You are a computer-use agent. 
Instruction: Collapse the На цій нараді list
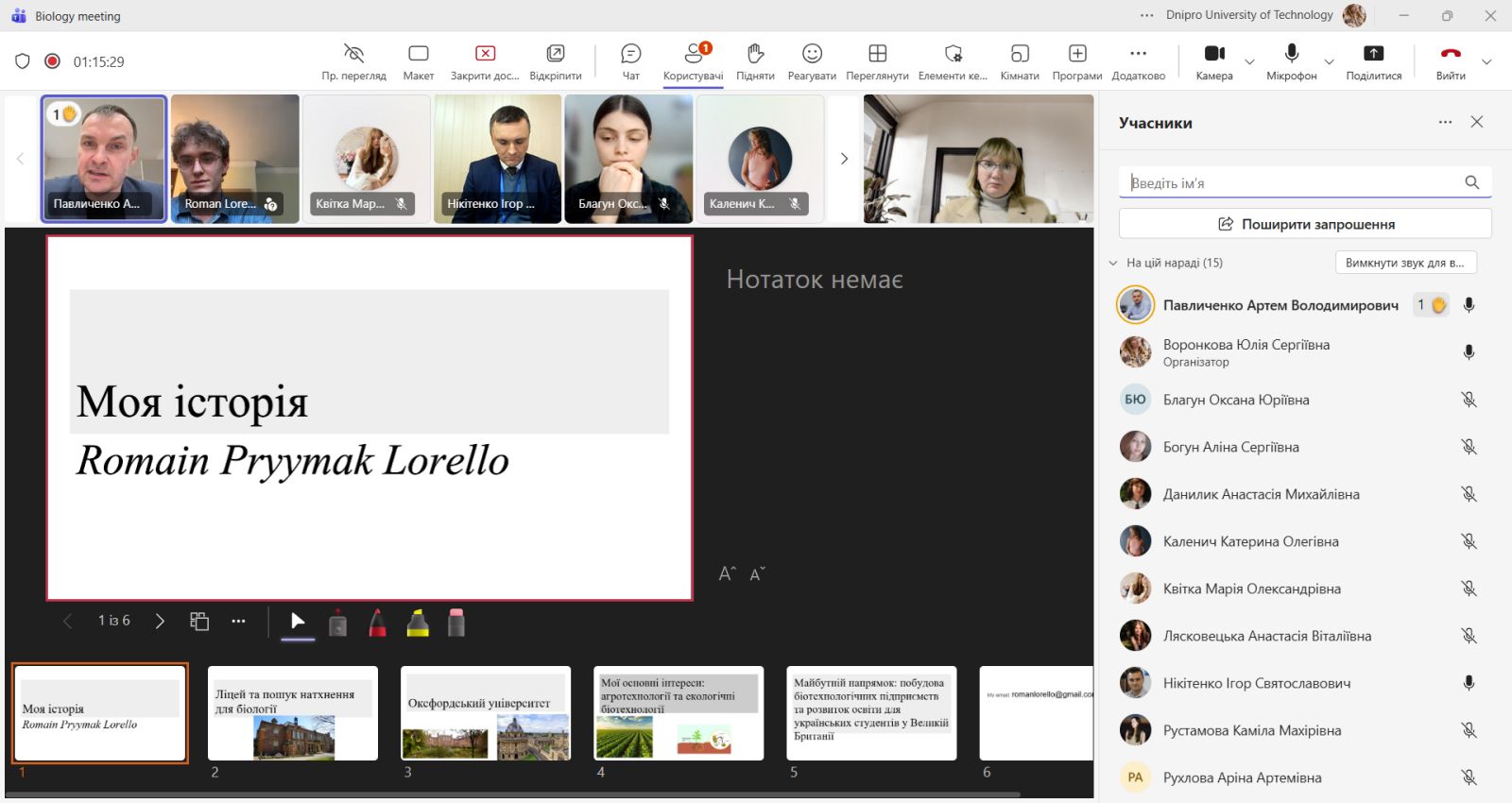1113,263
